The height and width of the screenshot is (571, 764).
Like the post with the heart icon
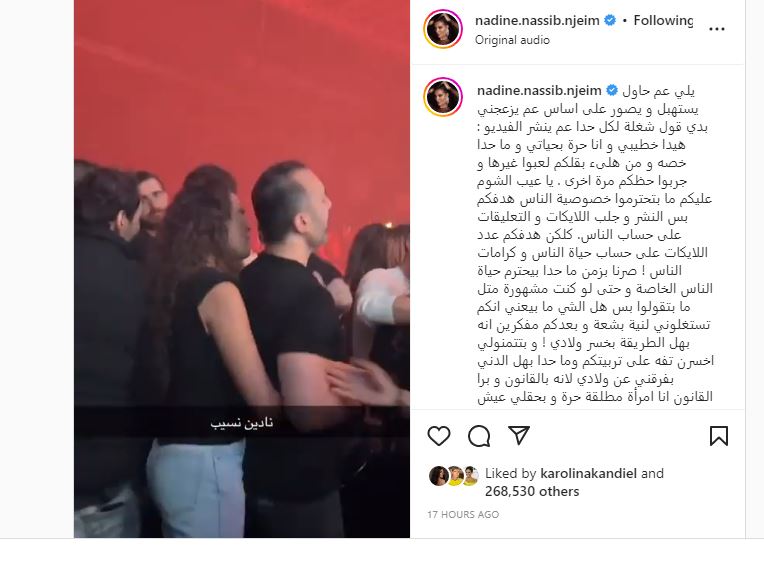click(439, 436)
